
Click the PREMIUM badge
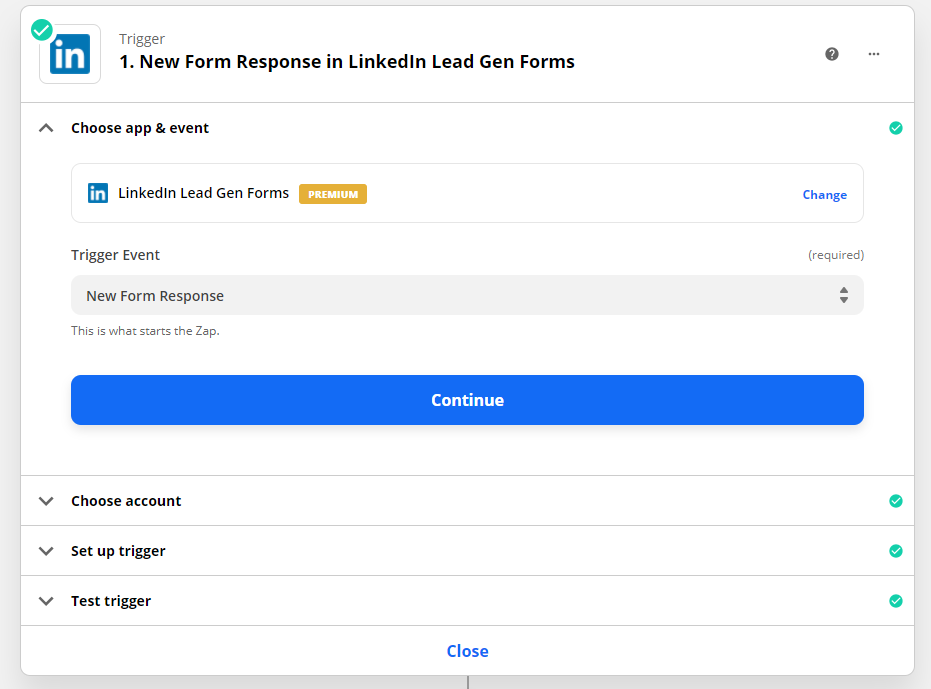coord(332,194)
